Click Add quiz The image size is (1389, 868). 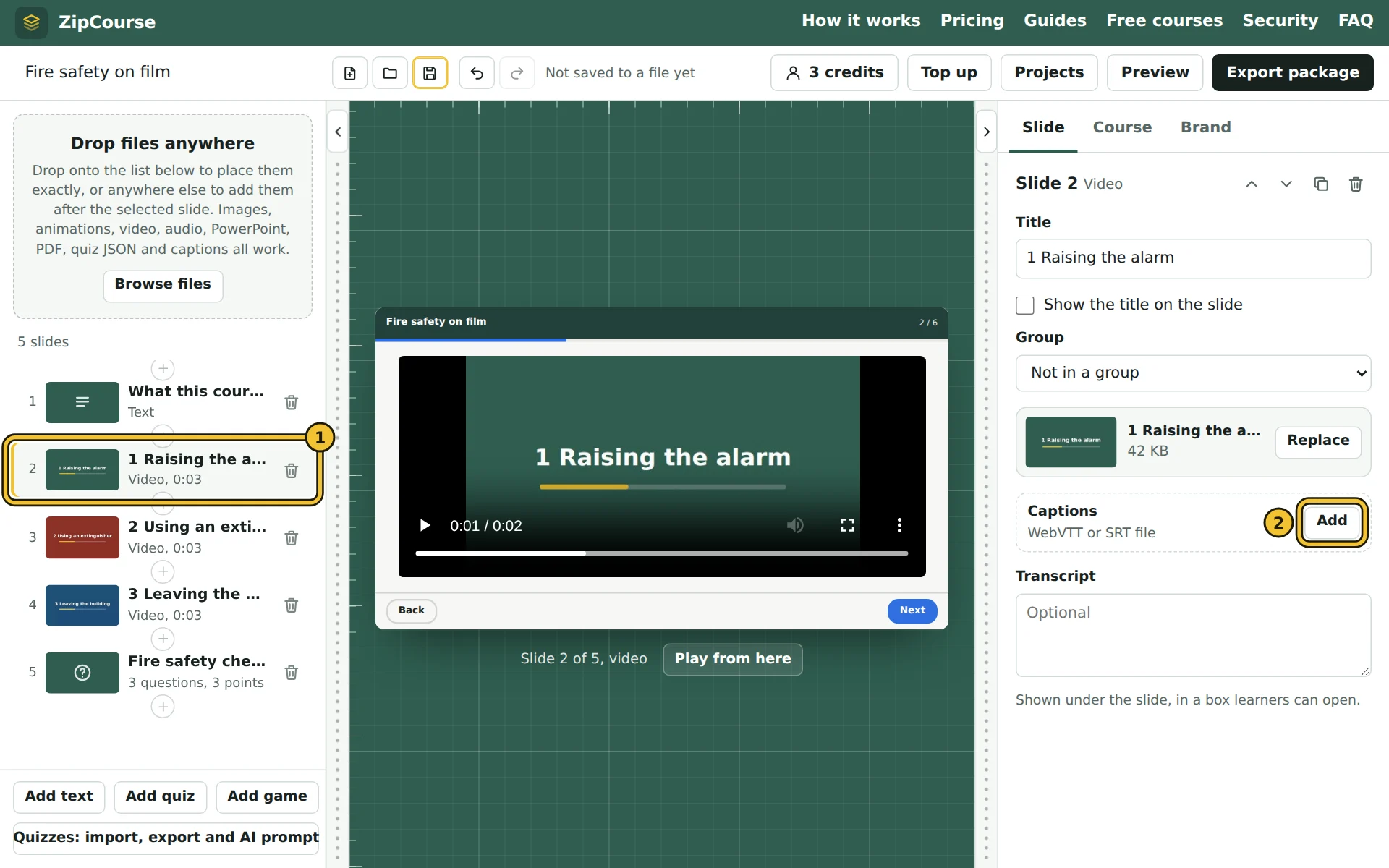click(160, 796)
